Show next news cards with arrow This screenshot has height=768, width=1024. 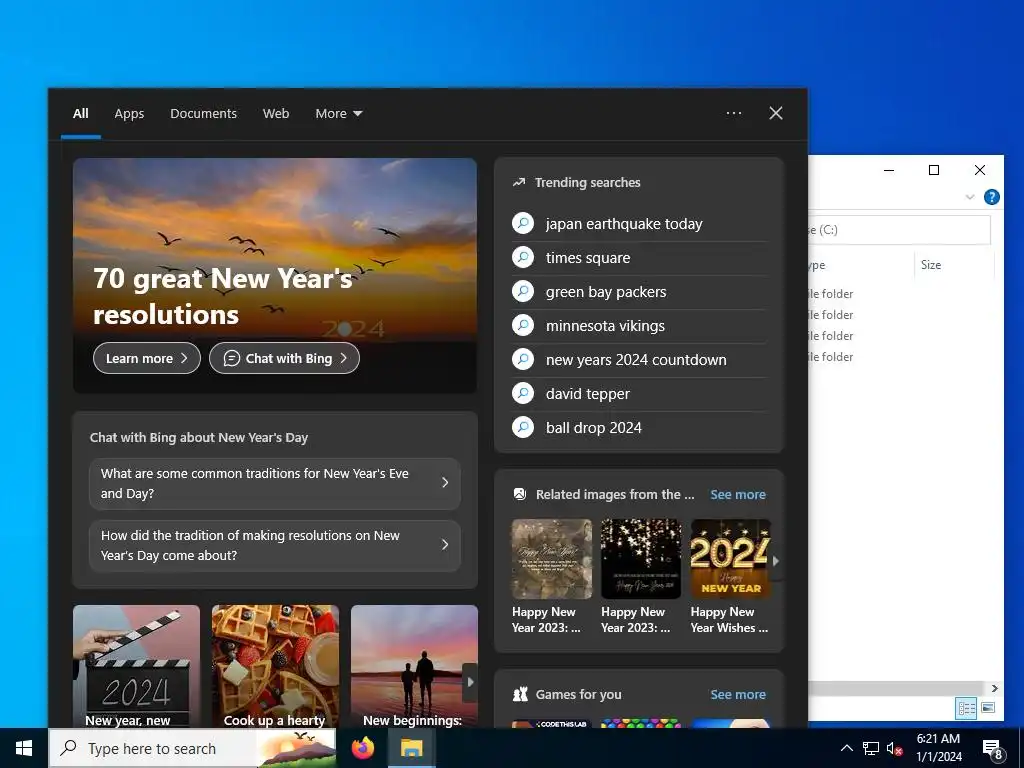(x=470, y=682)
